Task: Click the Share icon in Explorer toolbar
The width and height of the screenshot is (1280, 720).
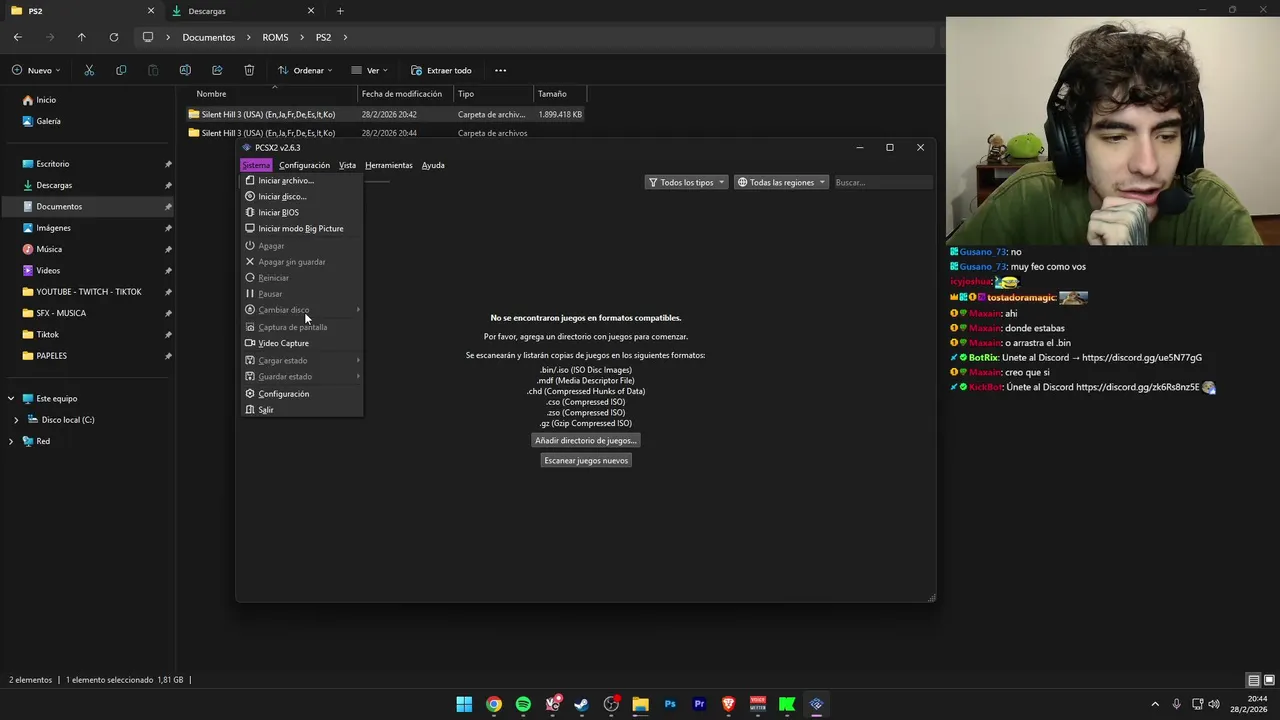Action: [x=217, y=70]
